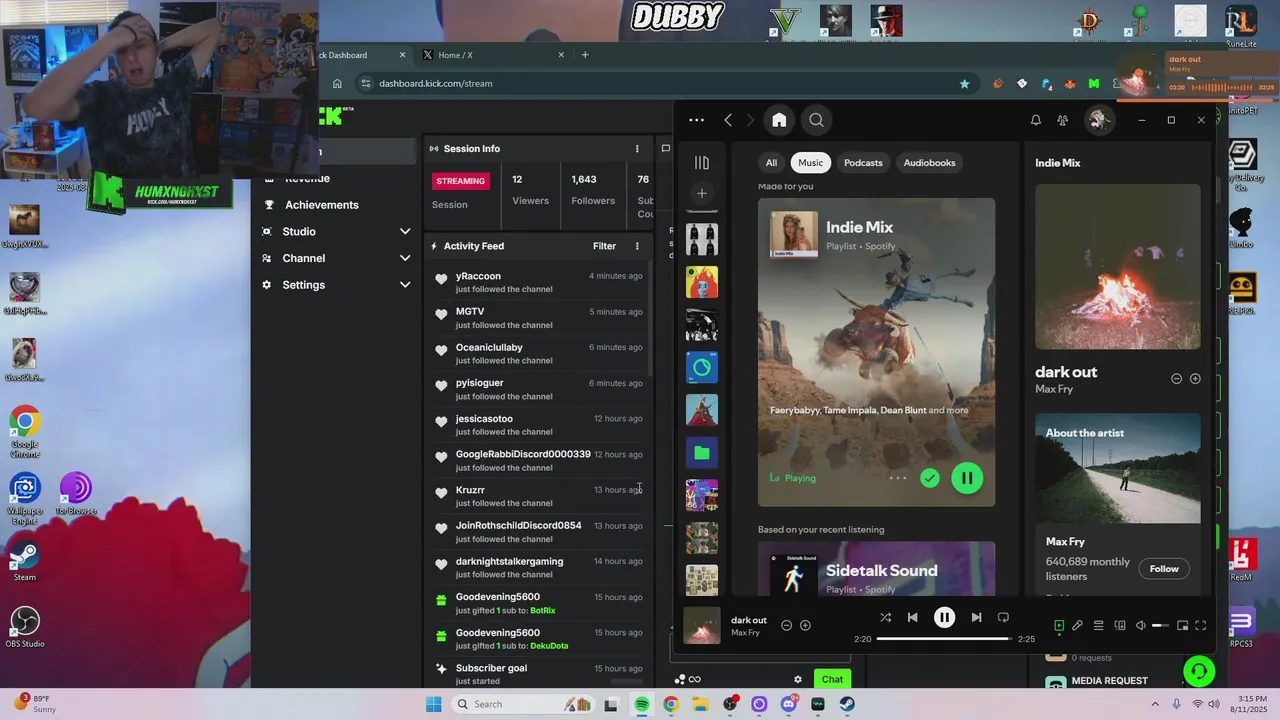The width and height of the screenshot is (1280, 720).
Task: Click taskbar Search box
Action: pos(521,704)
